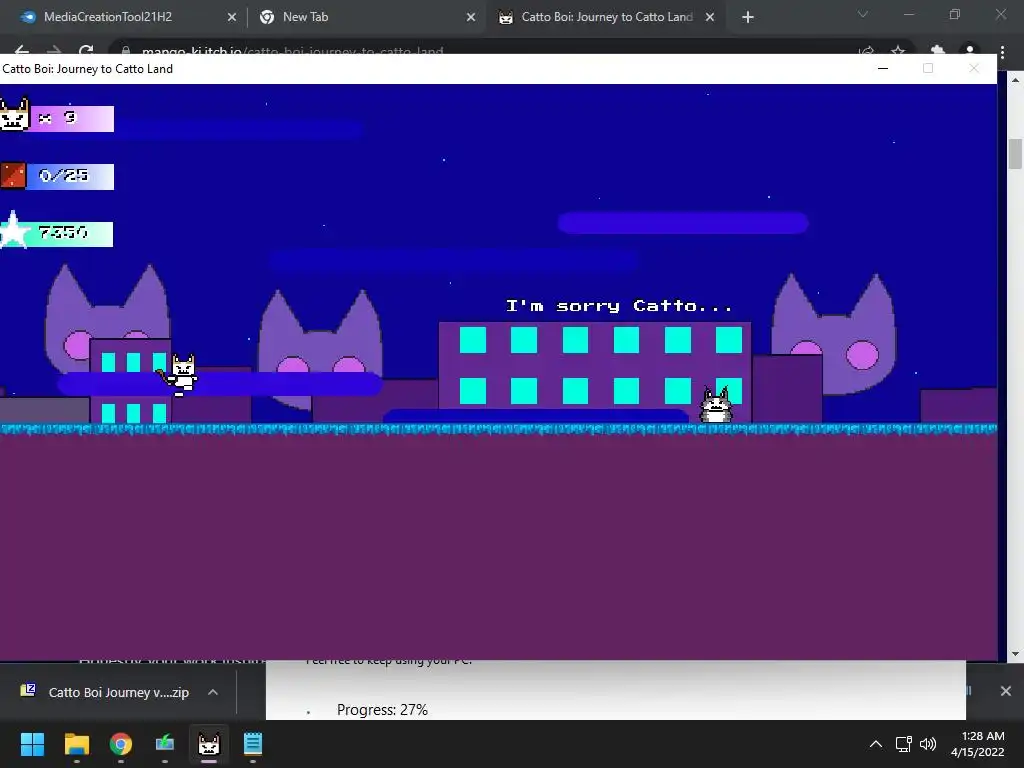Share this page icon
Viewport: 1024px width, 768px height.
coord(866,50)
